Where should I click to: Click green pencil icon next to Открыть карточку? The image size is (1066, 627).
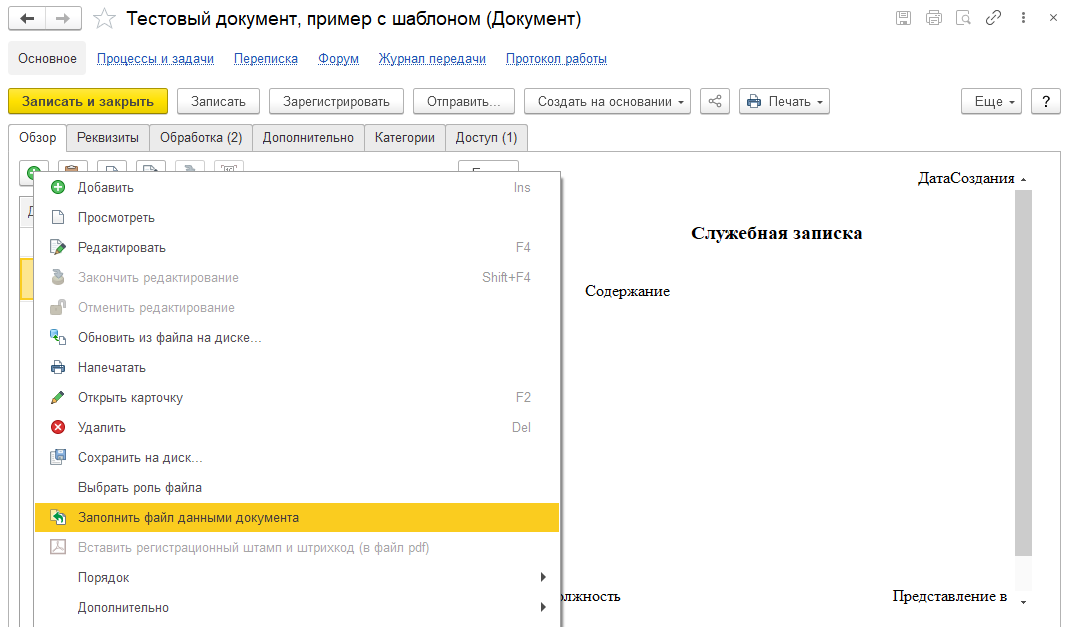[58, 397]
